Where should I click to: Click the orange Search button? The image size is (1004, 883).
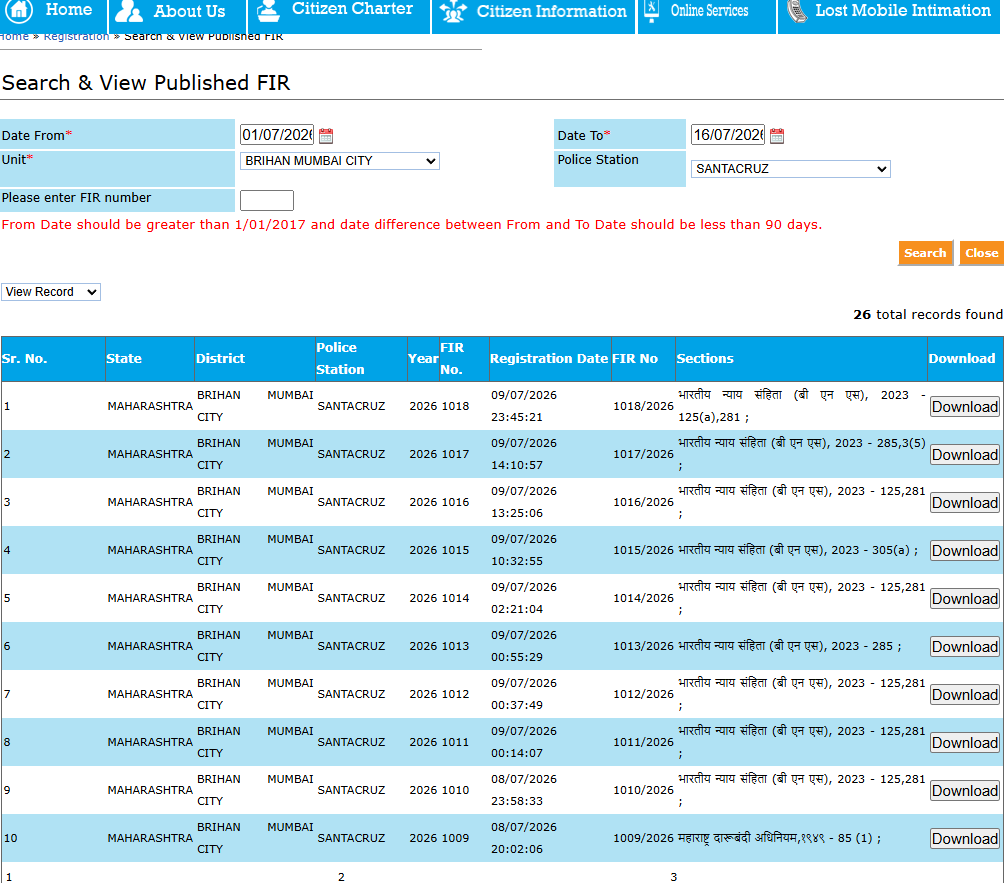click(x=925, y=253)
